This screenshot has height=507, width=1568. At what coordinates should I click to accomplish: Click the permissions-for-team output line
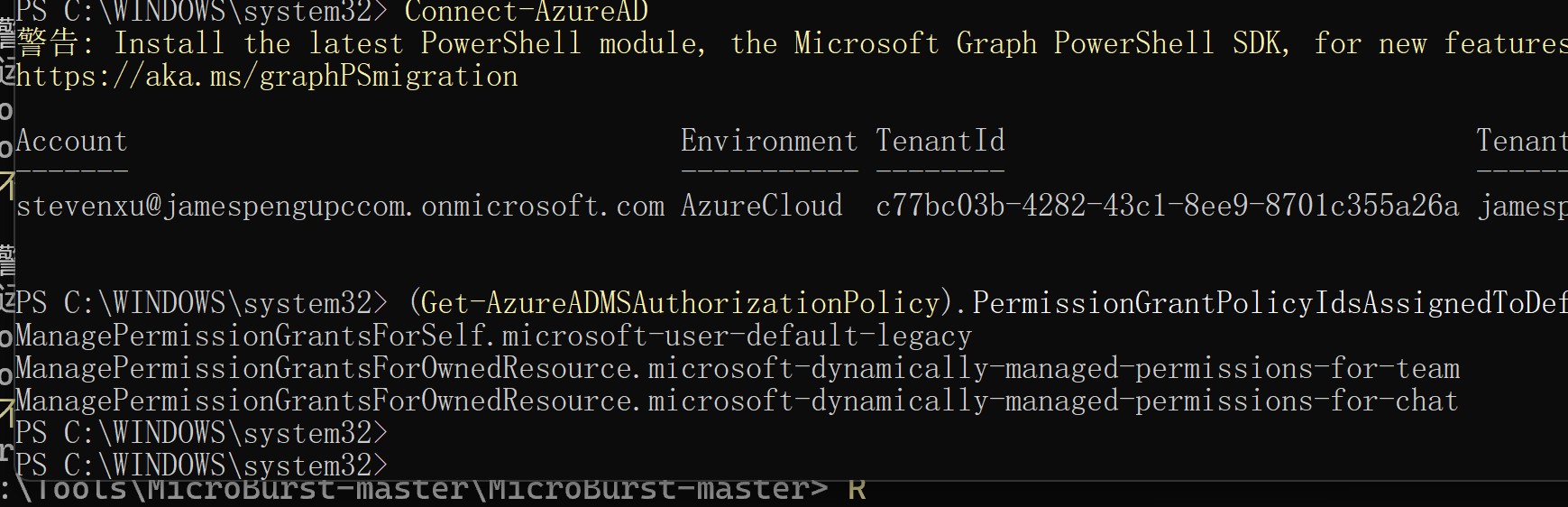tap(738, 368)
